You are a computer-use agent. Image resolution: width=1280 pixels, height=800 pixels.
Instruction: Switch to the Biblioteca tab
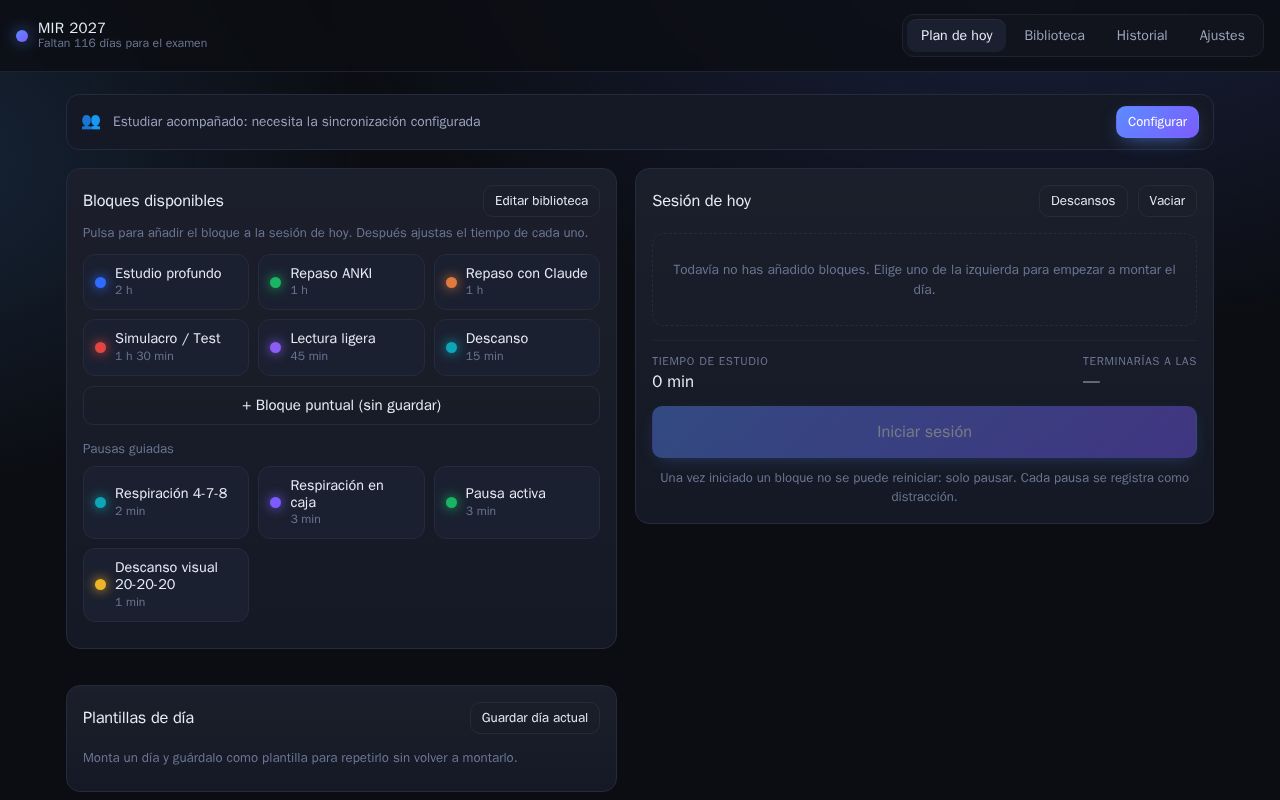coord(1054,35)
